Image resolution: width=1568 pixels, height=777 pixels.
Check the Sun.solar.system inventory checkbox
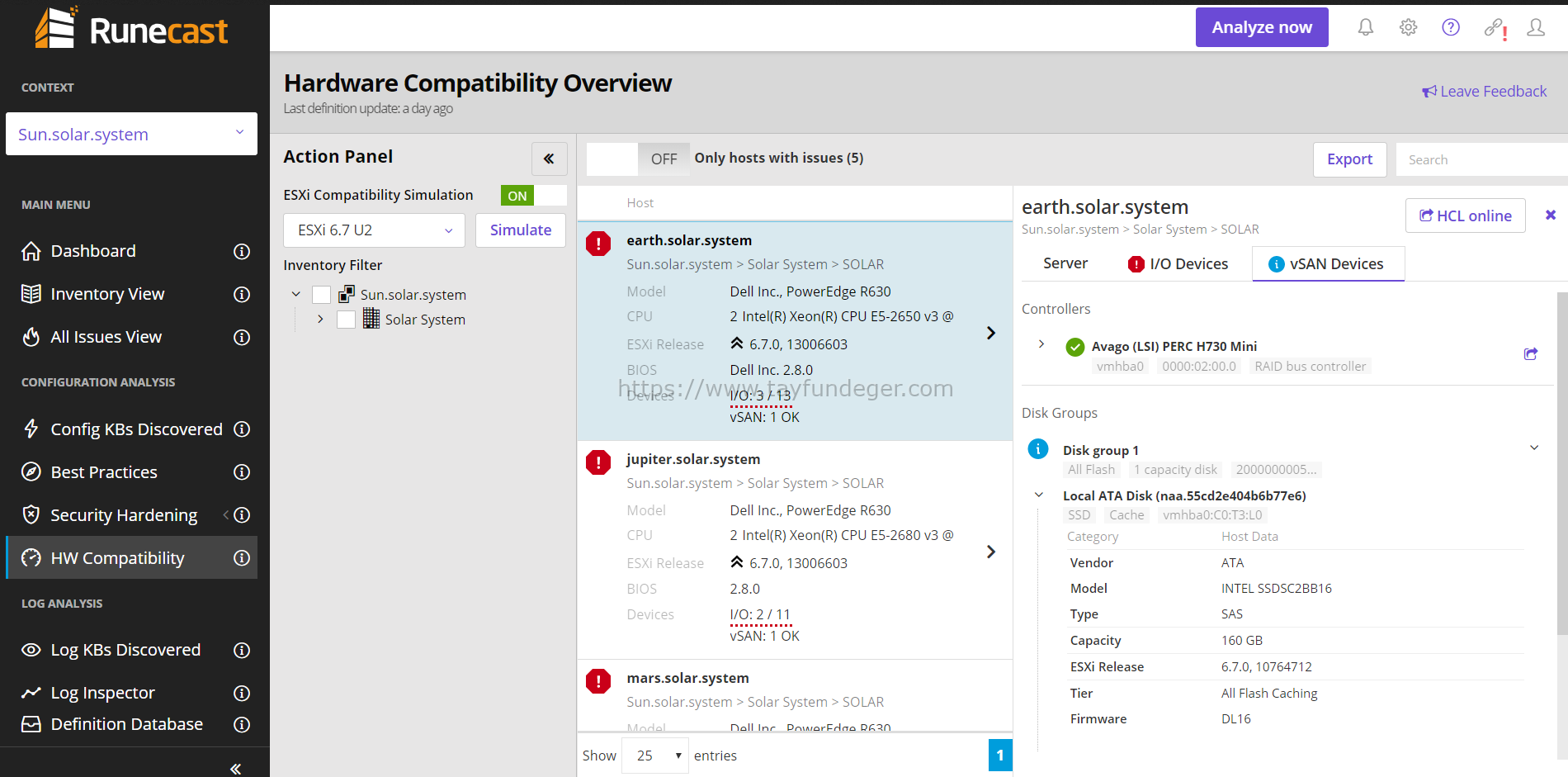pyautogui.click(x=321, y=295)
